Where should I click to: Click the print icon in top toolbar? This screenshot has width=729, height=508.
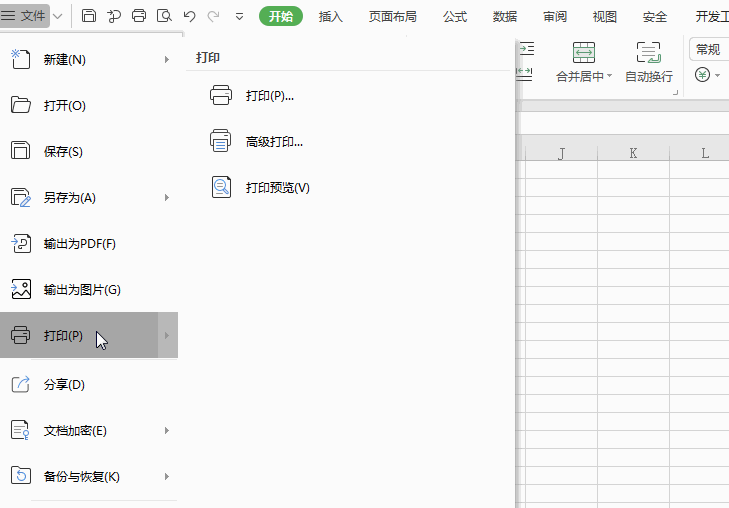point(139,16)
